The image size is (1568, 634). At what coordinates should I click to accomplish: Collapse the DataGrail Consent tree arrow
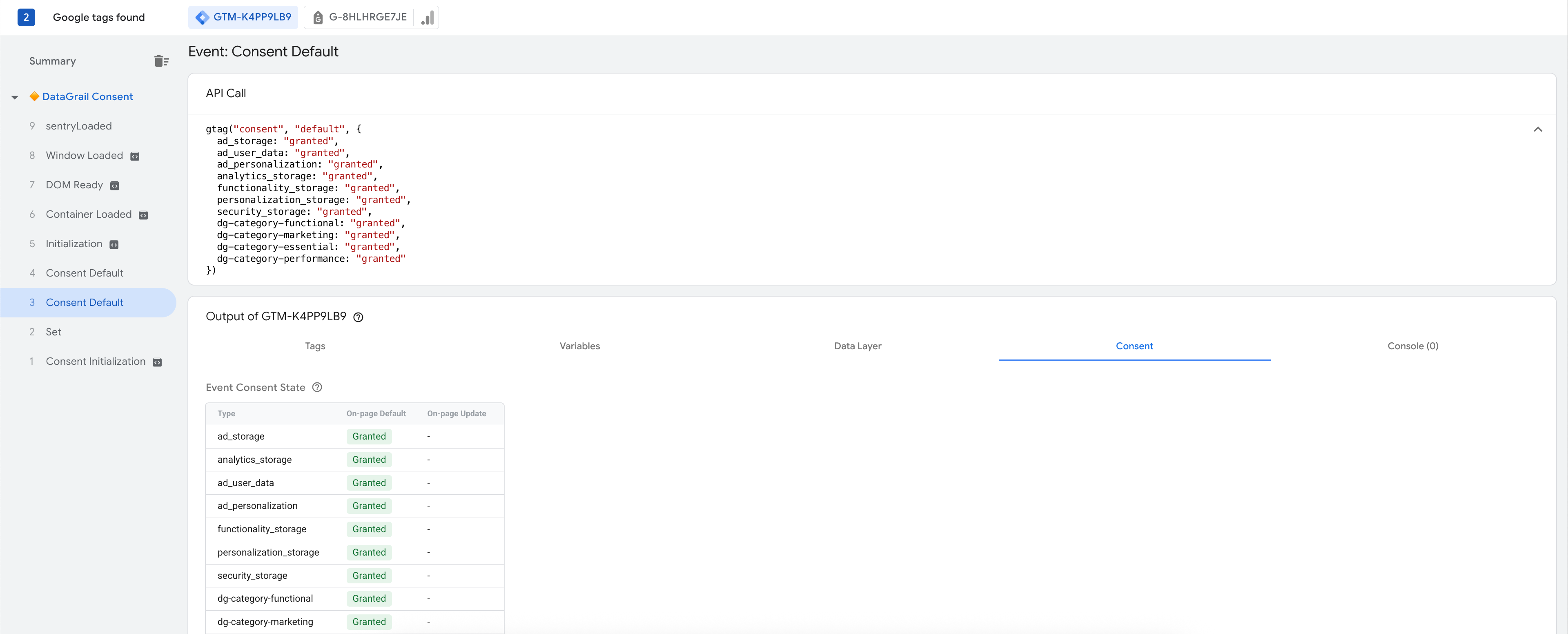point(15,98)
